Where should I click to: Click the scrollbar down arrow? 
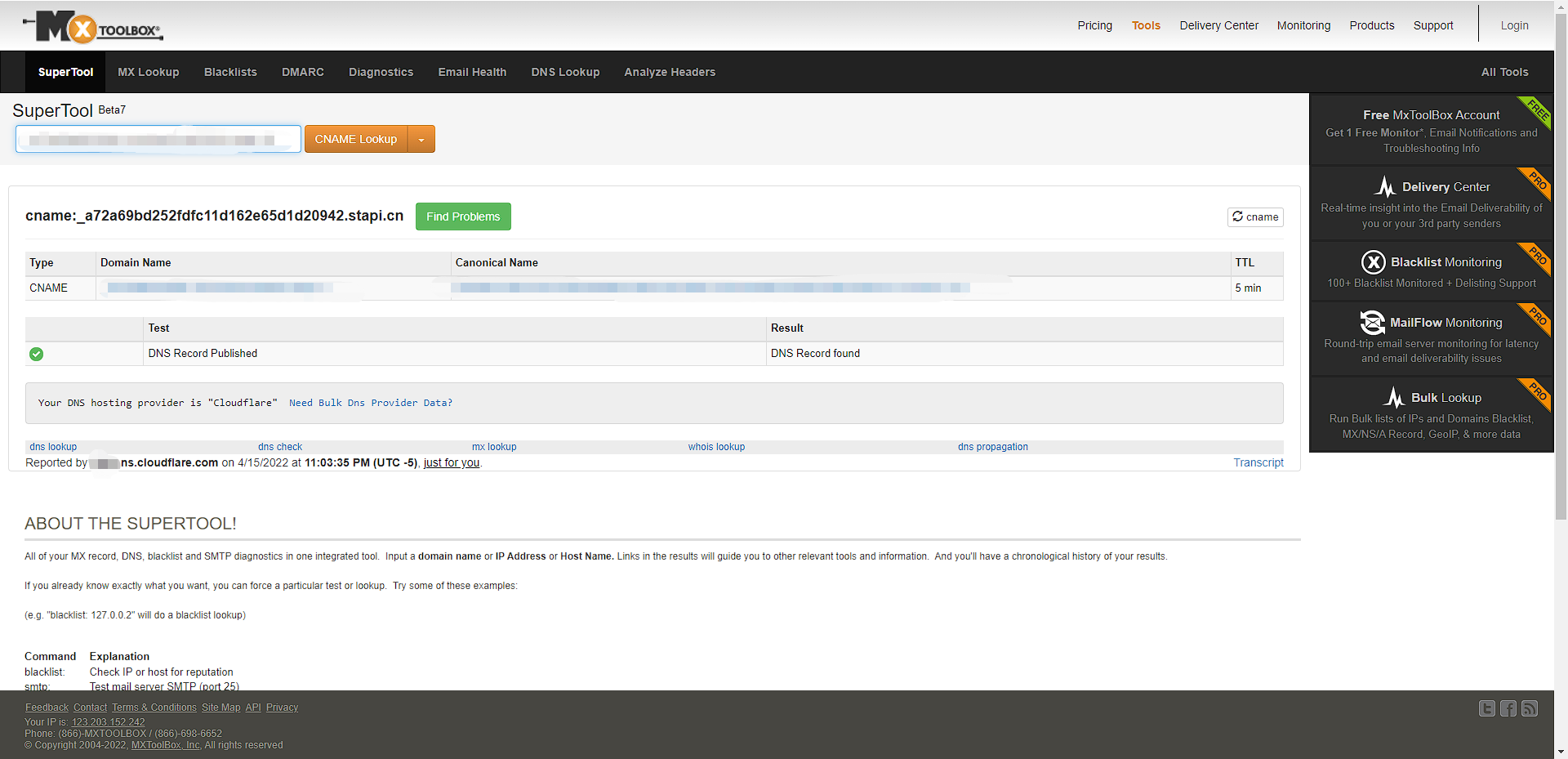tap(1561, 751)
